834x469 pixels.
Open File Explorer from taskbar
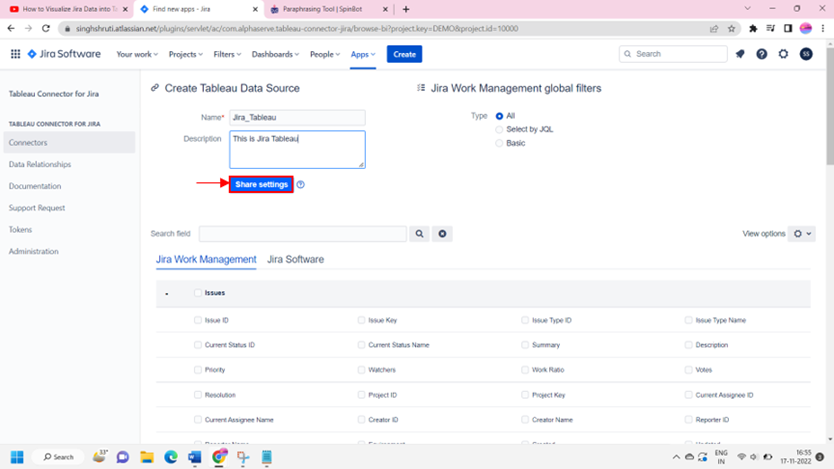147,457
